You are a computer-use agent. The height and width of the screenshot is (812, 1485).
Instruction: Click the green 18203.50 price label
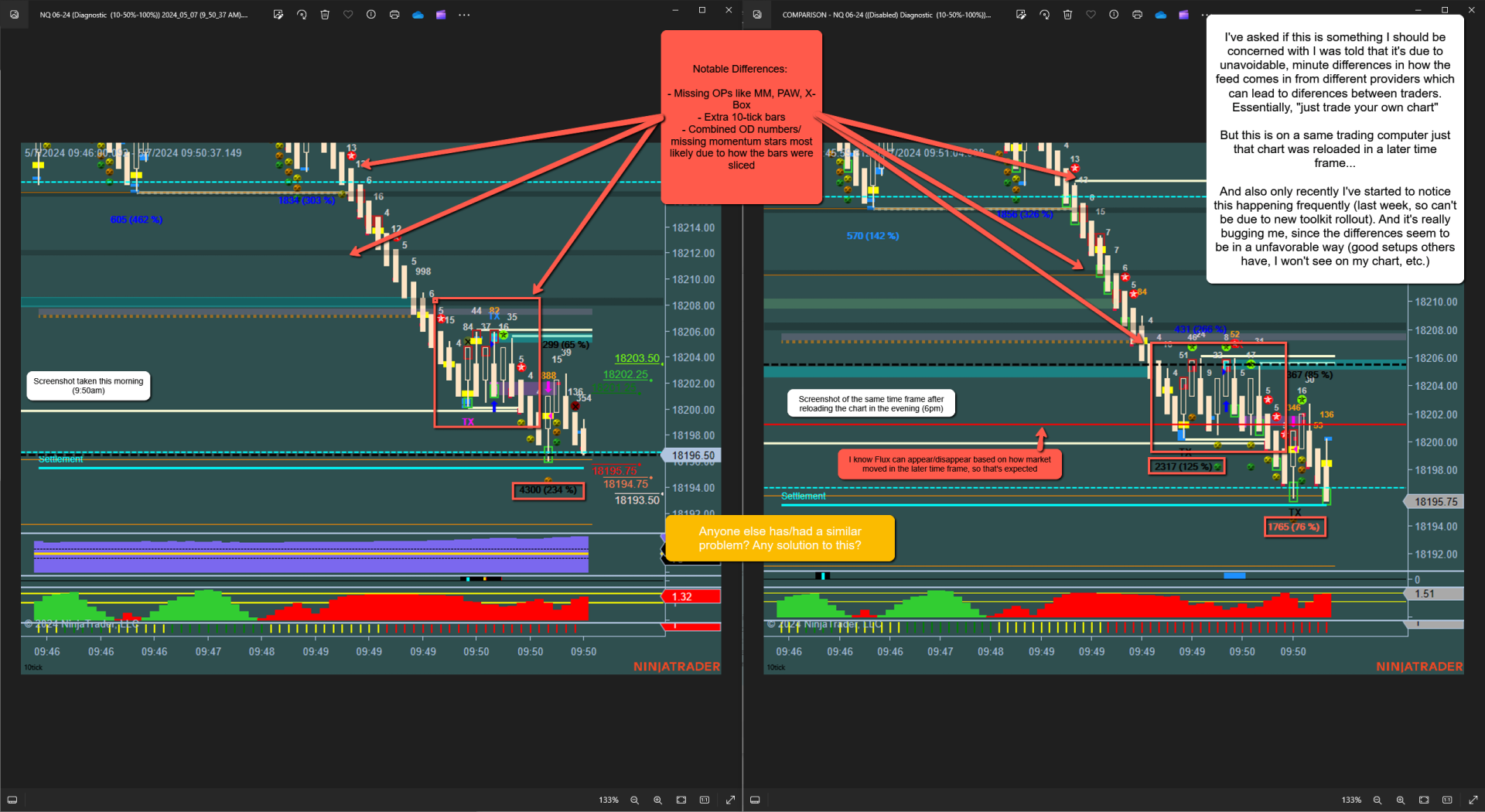637,358
